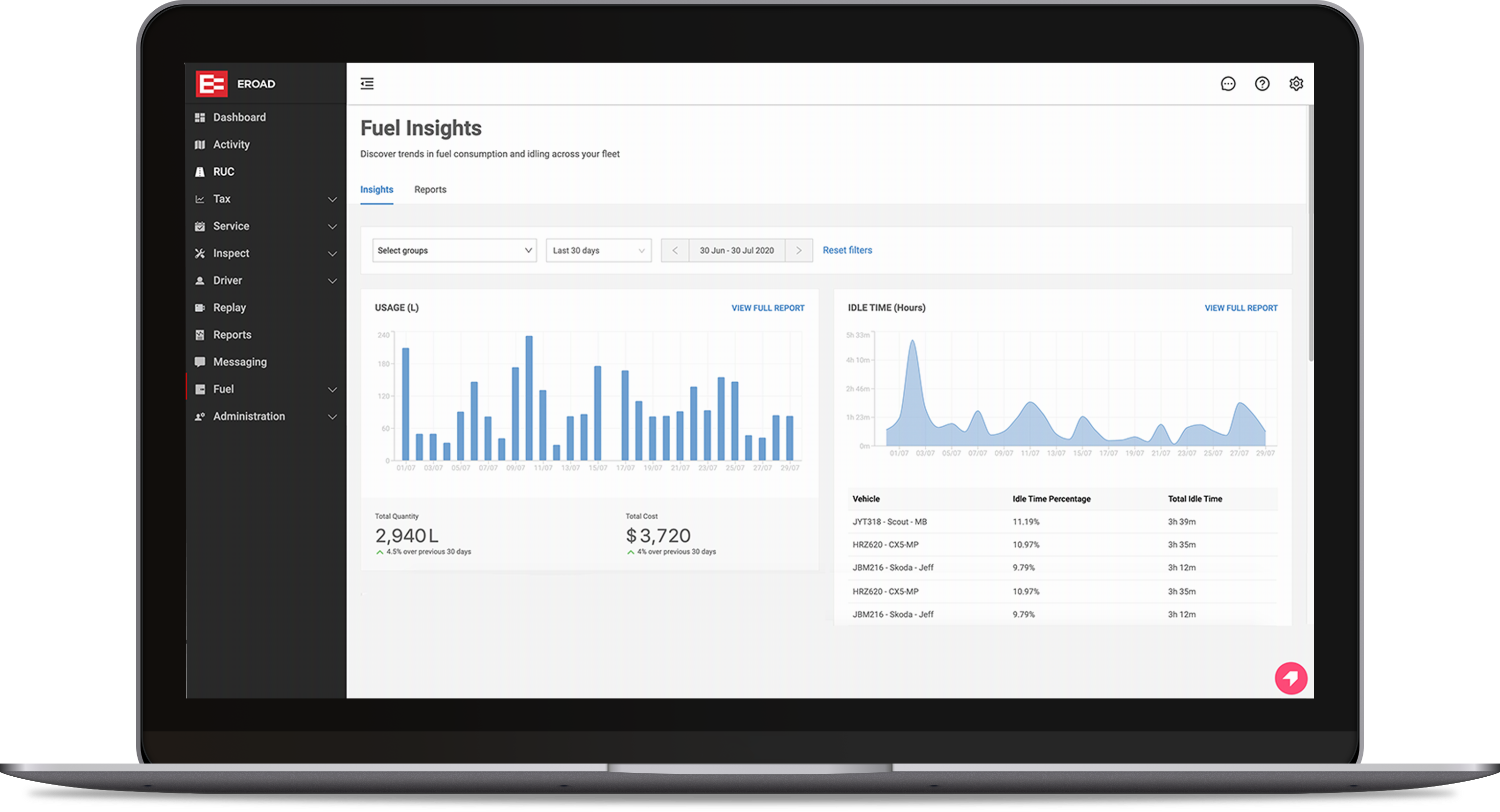Go to previous date range arrow

click(674, 250)
